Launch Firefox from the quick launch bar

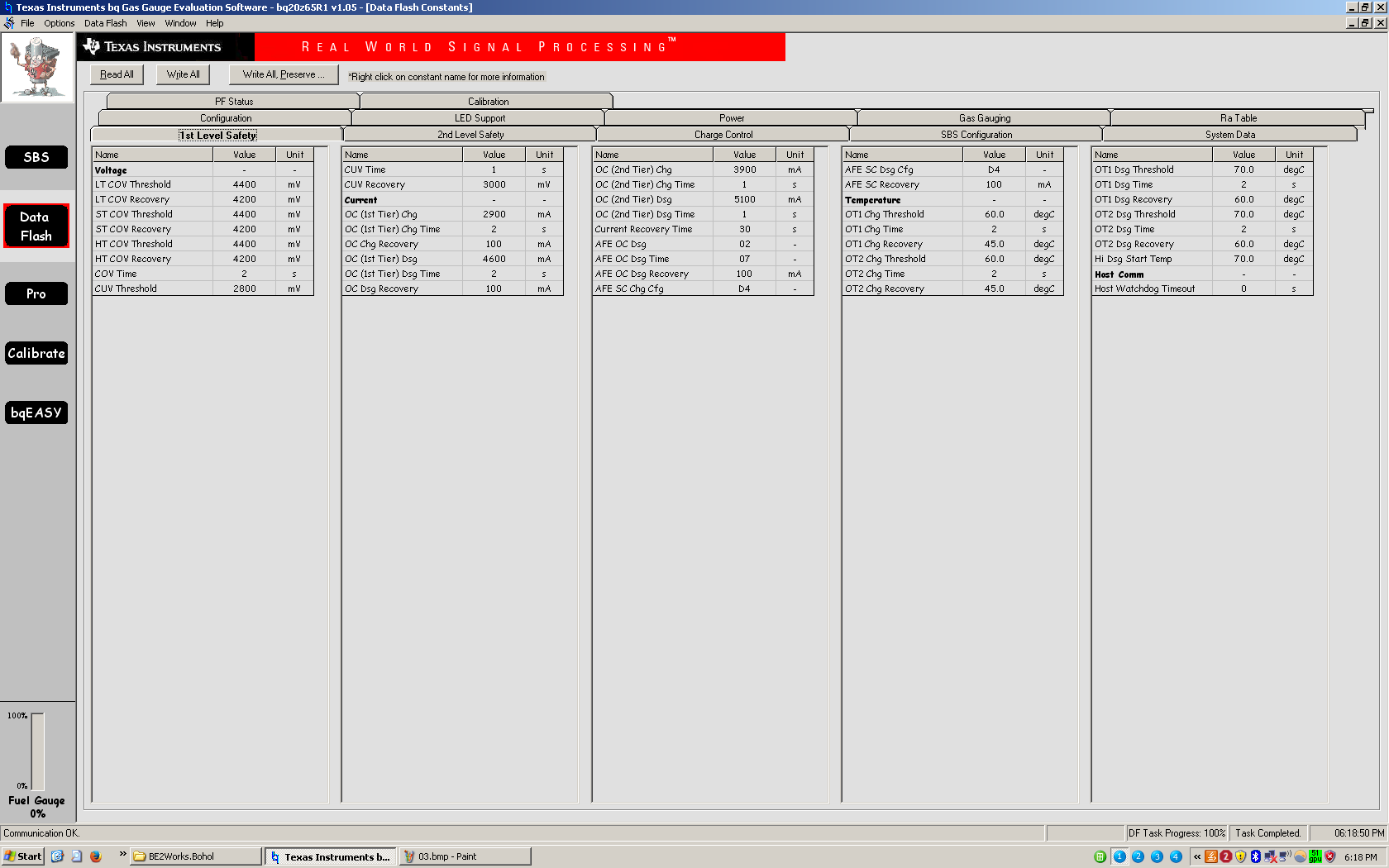95,856
